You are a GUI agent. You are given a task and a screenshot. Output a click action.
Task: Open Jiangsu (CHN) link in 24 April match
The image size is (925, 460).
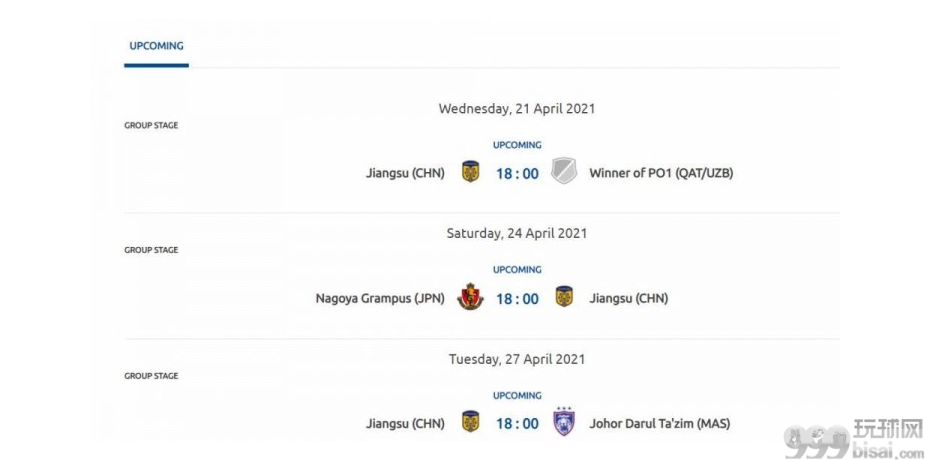point(629,298)
